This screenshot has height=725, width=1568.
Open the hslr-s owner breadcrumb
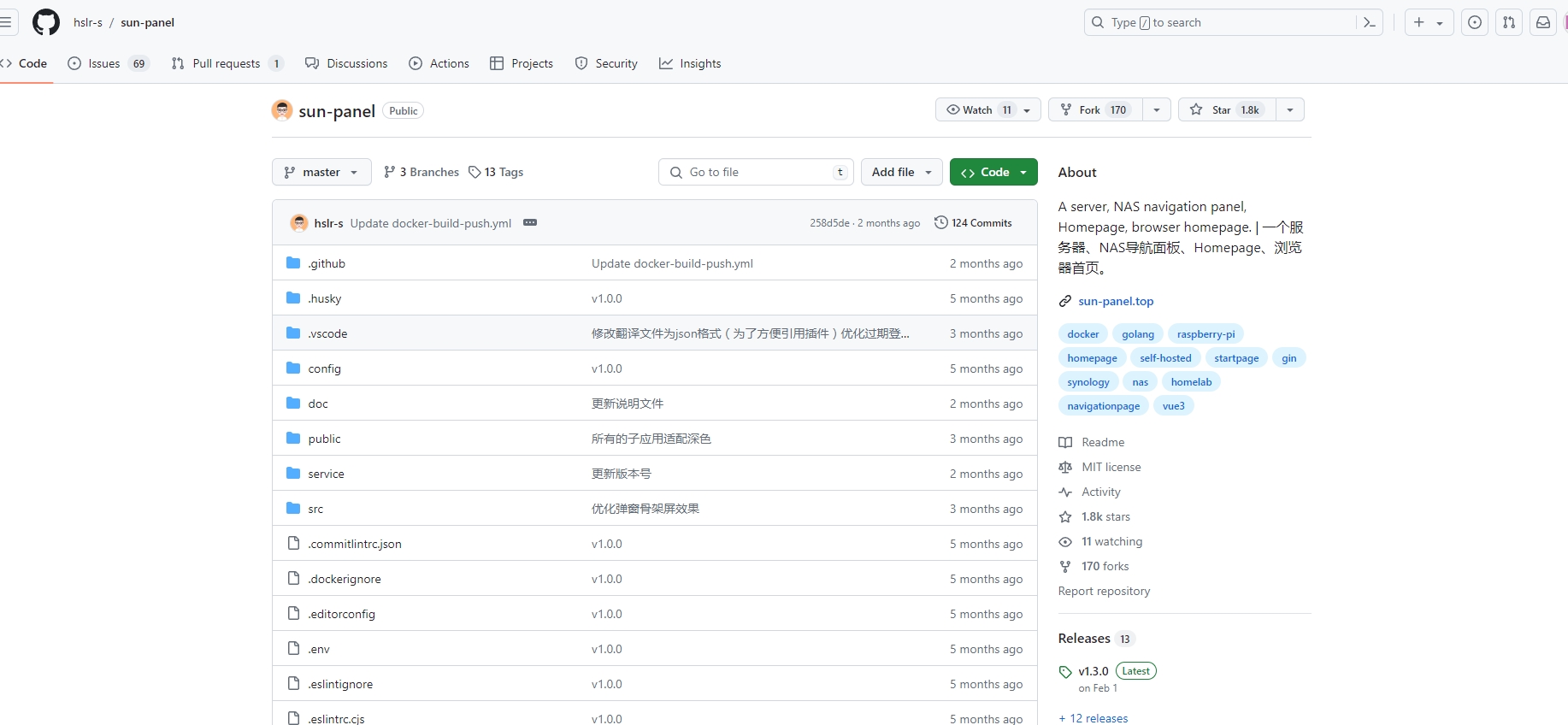tap(87, 22)
